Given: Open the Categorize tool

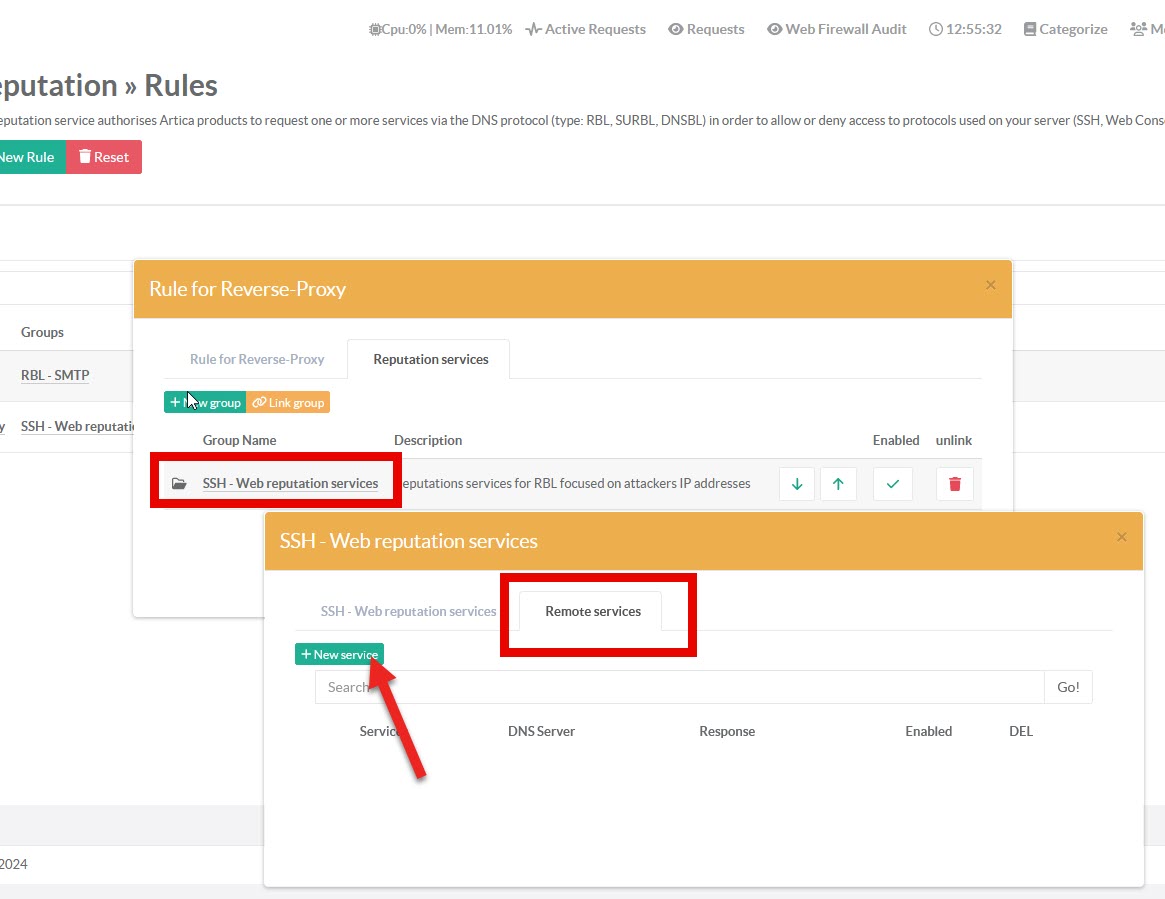Looking at the screenshot, I should [x=1066, y=29].
